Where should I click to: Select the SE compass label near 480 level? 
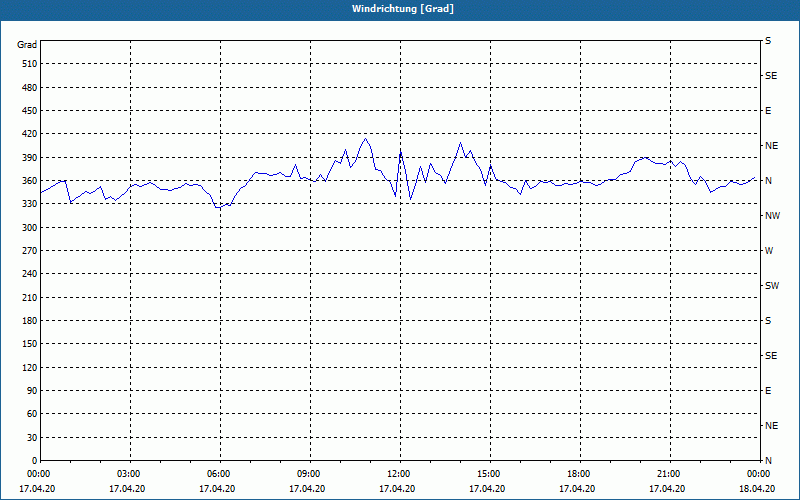(771, 76)
